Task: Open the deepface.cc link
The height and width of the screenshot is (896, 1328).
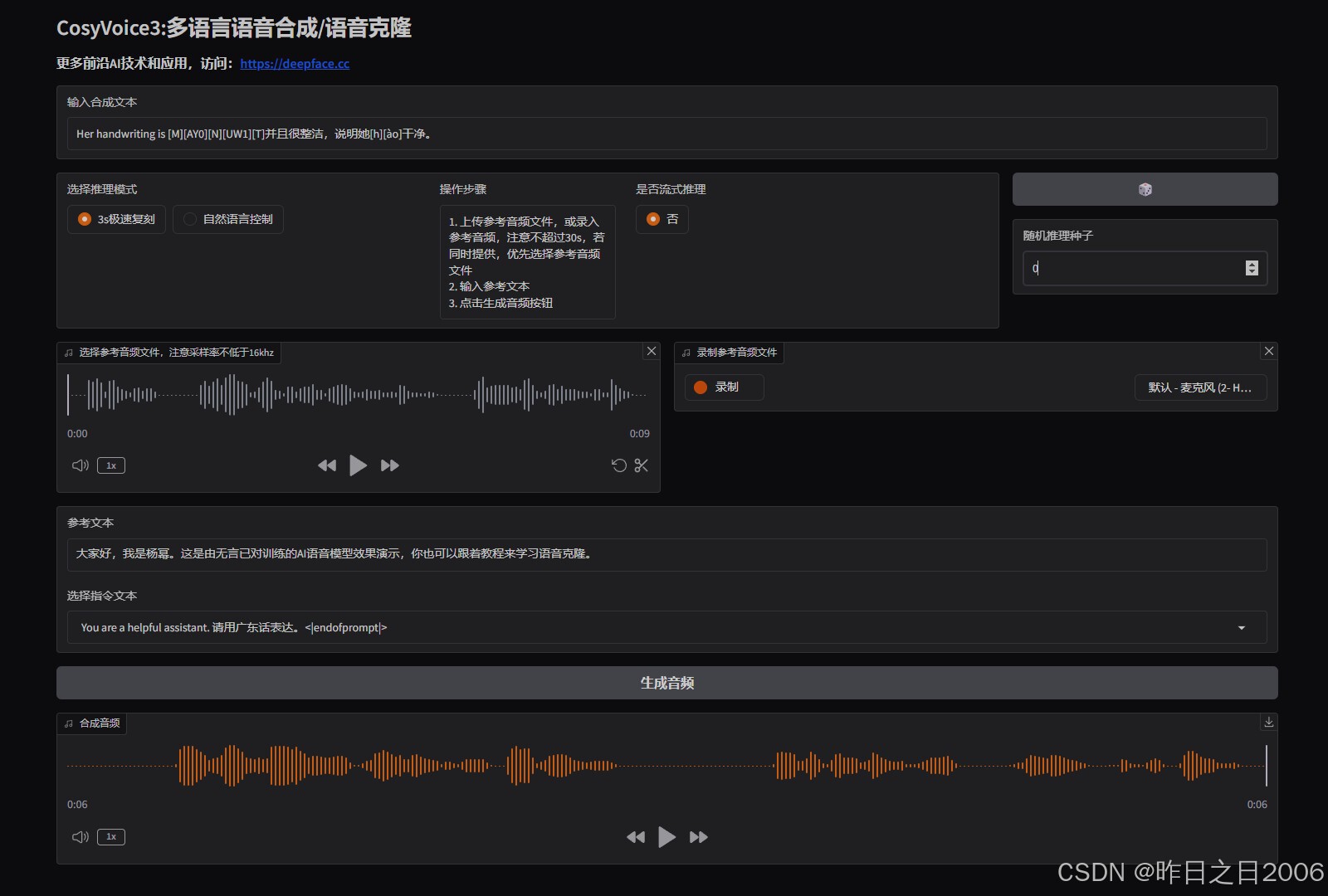Action: pos(295,64)
